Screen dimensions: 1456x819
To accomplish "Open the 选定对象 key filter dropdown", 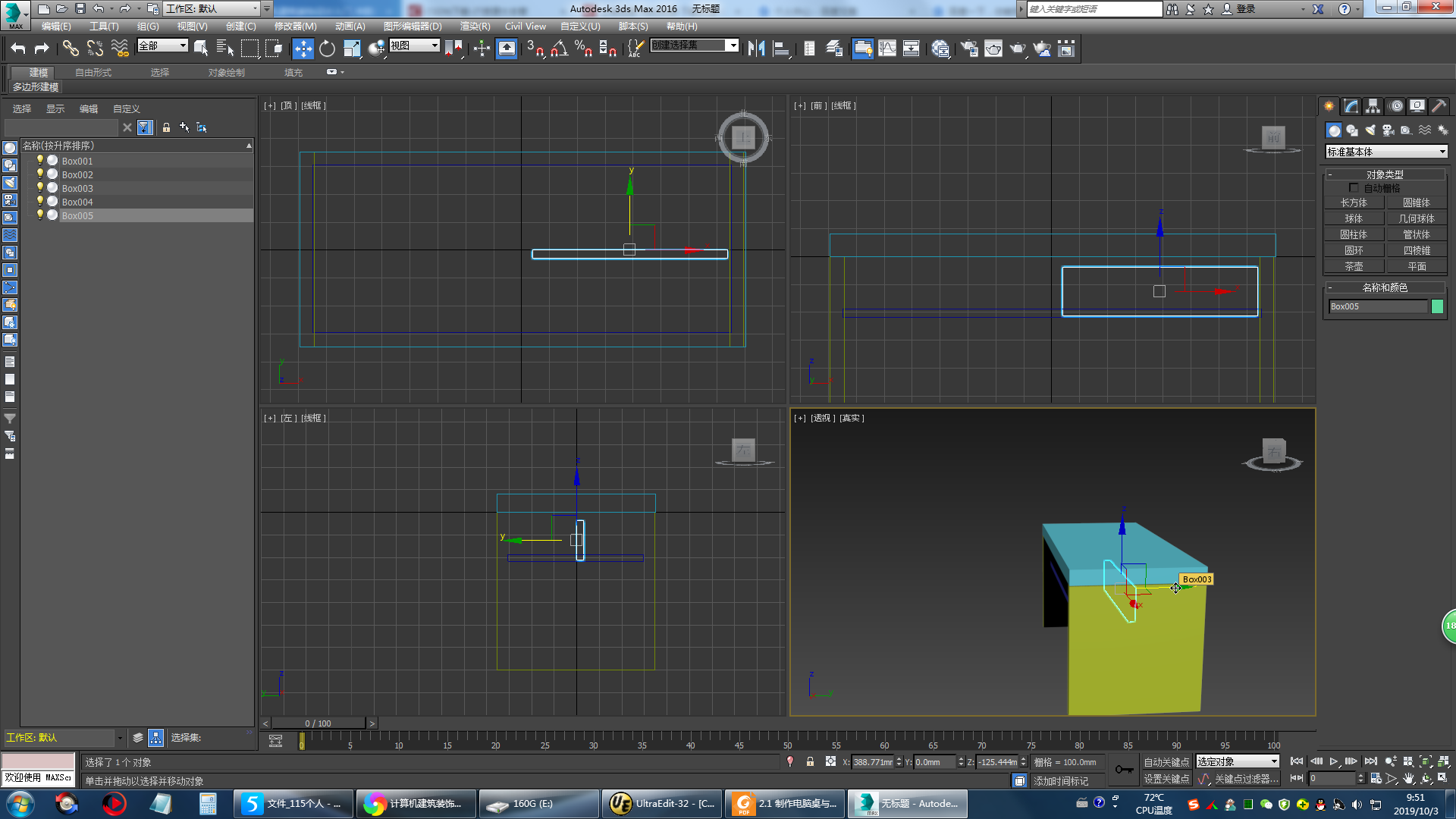I will 1238,761.
